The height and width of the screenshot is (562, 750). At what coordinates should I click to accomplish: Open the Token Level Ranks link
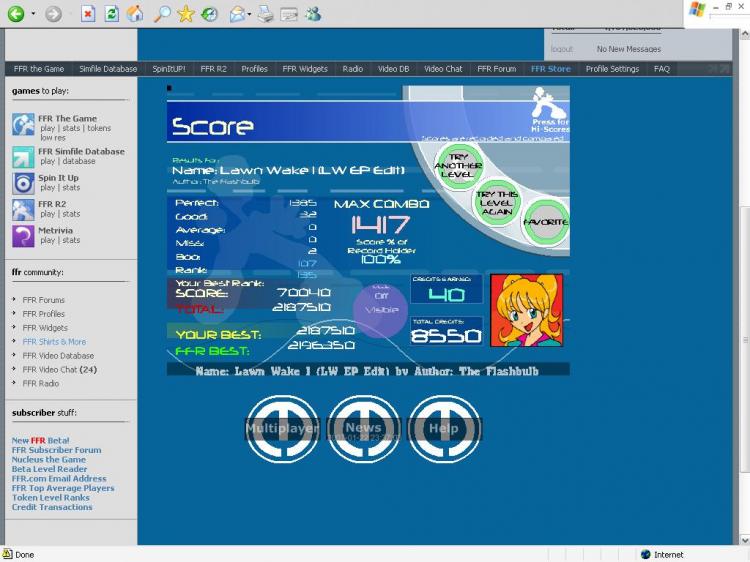pos(51,498)
